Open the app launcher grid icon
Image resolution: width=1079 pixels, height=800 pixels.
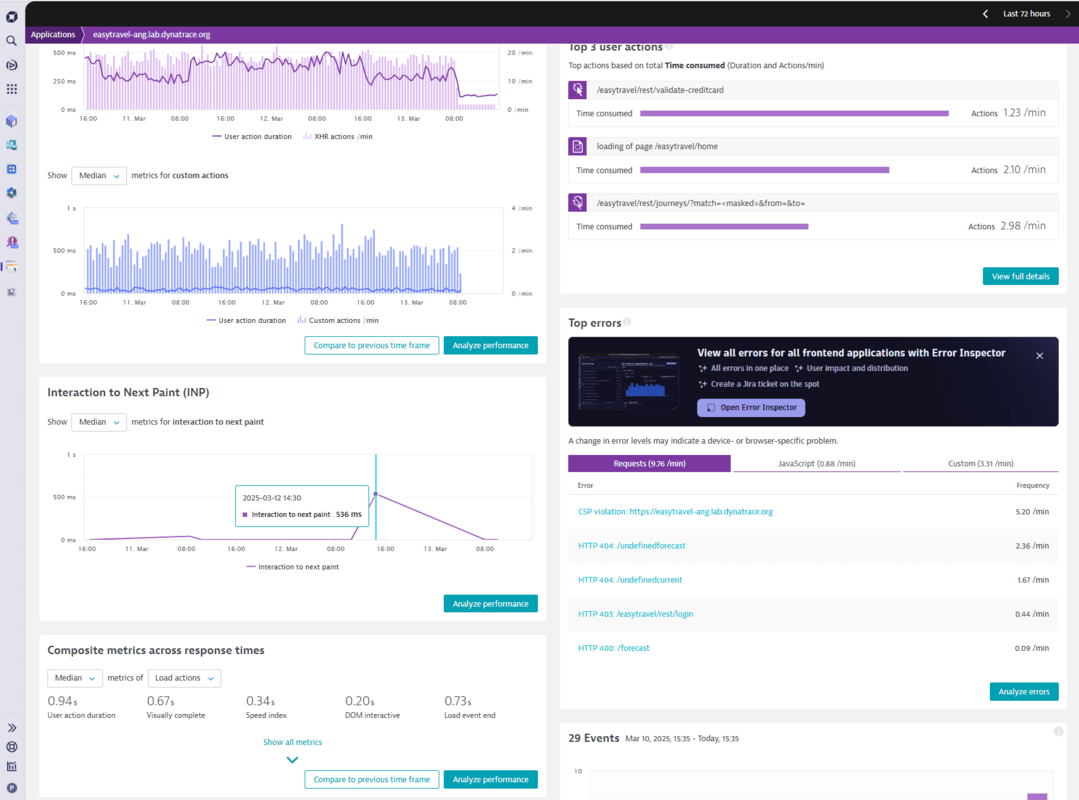(x=10, y=88)
